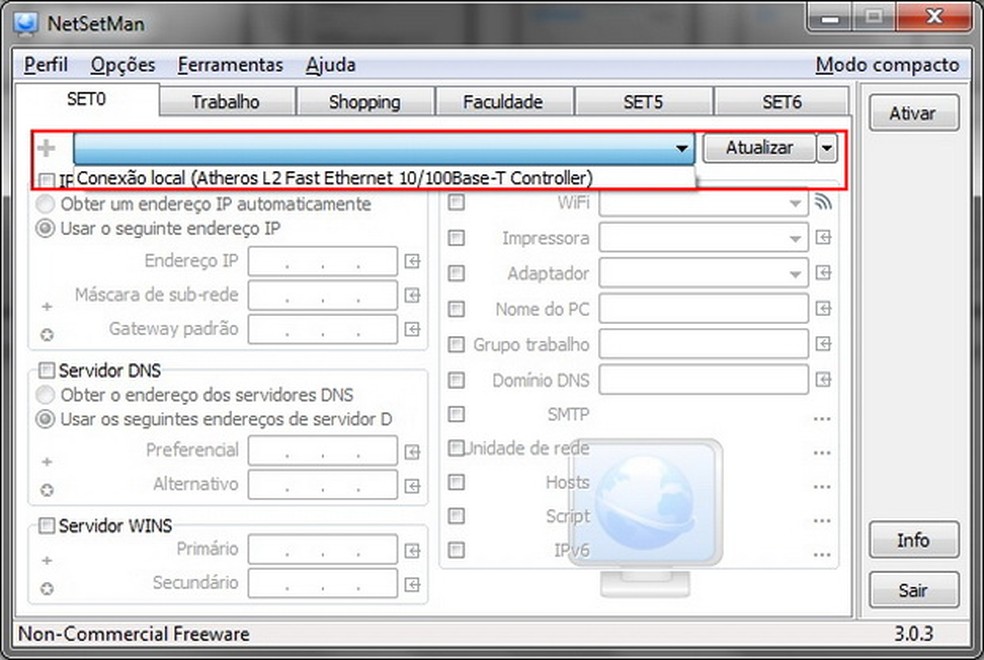Click the arrow icon next to Adaptador field

[x=823, y=272]
